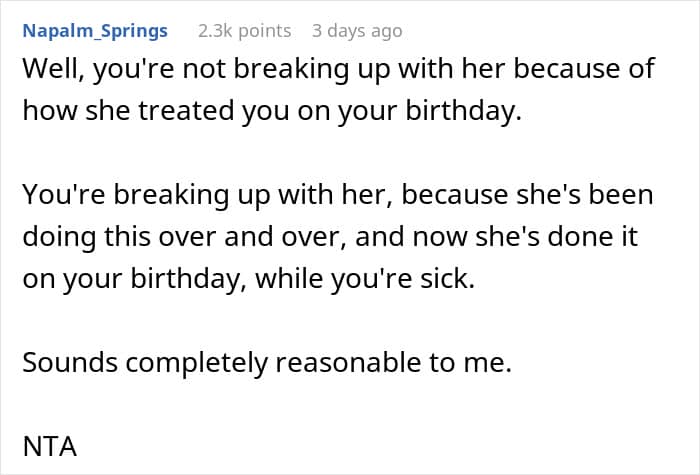Click the 2.3k points score

(x=244, y=31)
